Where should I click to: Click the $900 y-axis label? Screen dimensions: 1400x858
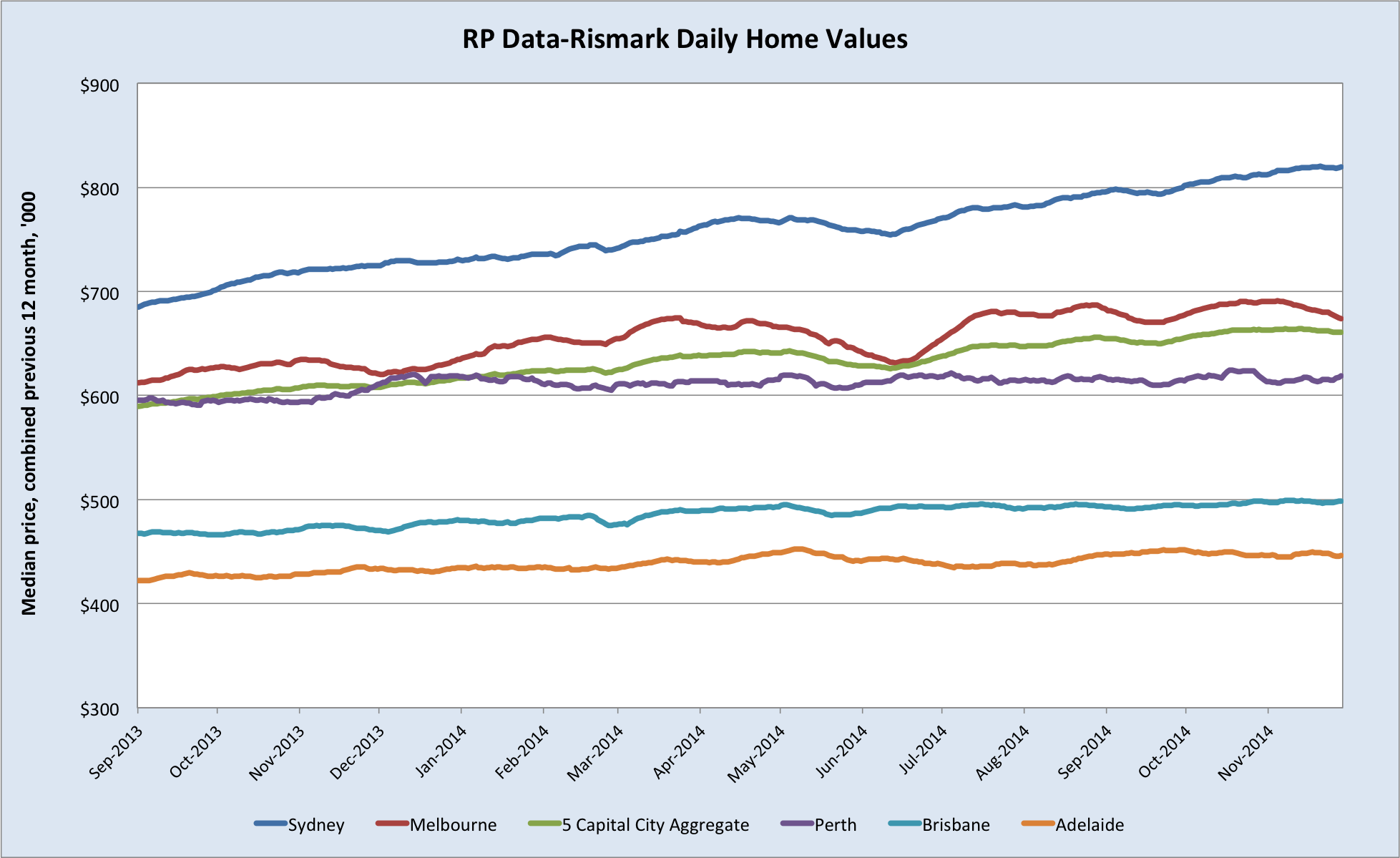coord(99,86)
